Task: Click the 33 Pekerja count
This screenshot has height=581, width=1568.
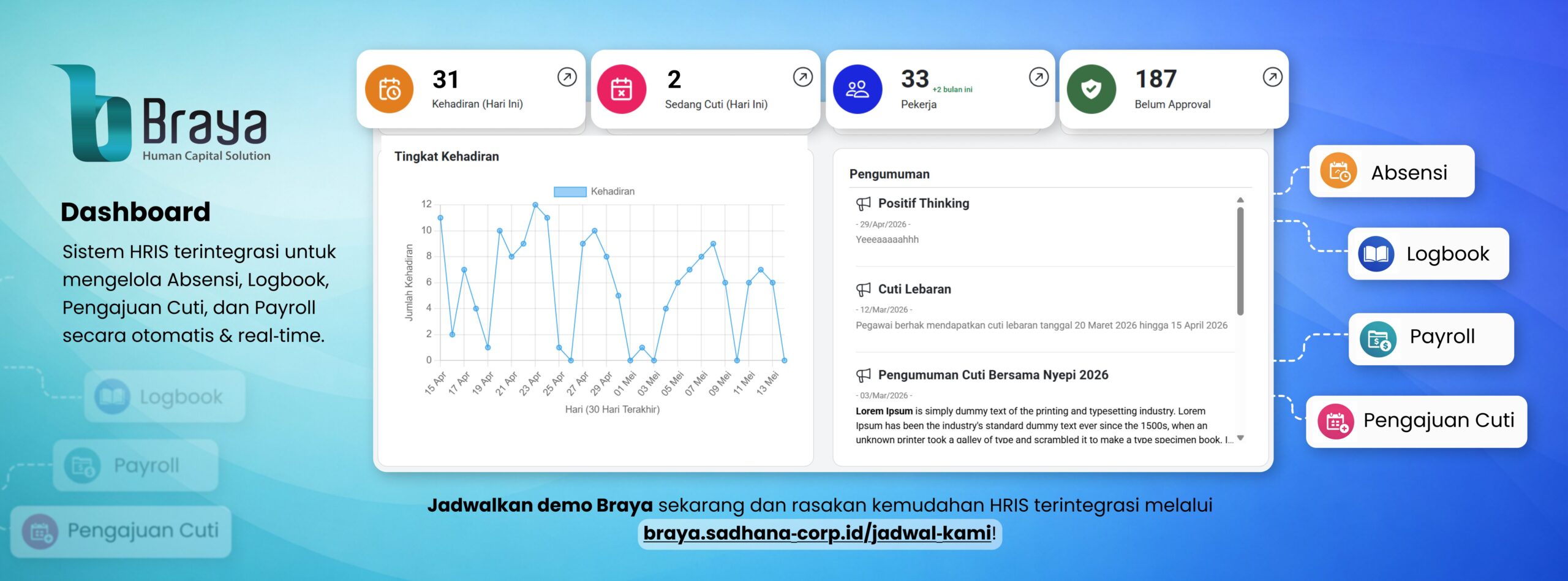Action: [x=914, y=79]
